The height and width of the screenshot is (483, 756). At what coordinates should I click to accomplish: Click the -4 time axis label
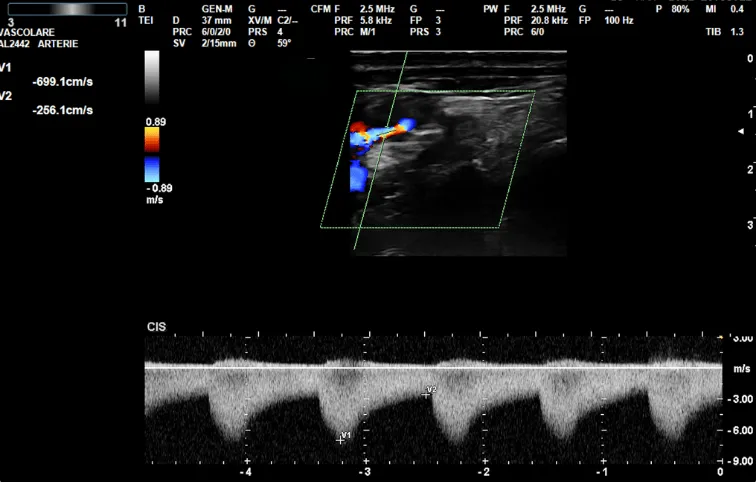(x=246, y=472)
